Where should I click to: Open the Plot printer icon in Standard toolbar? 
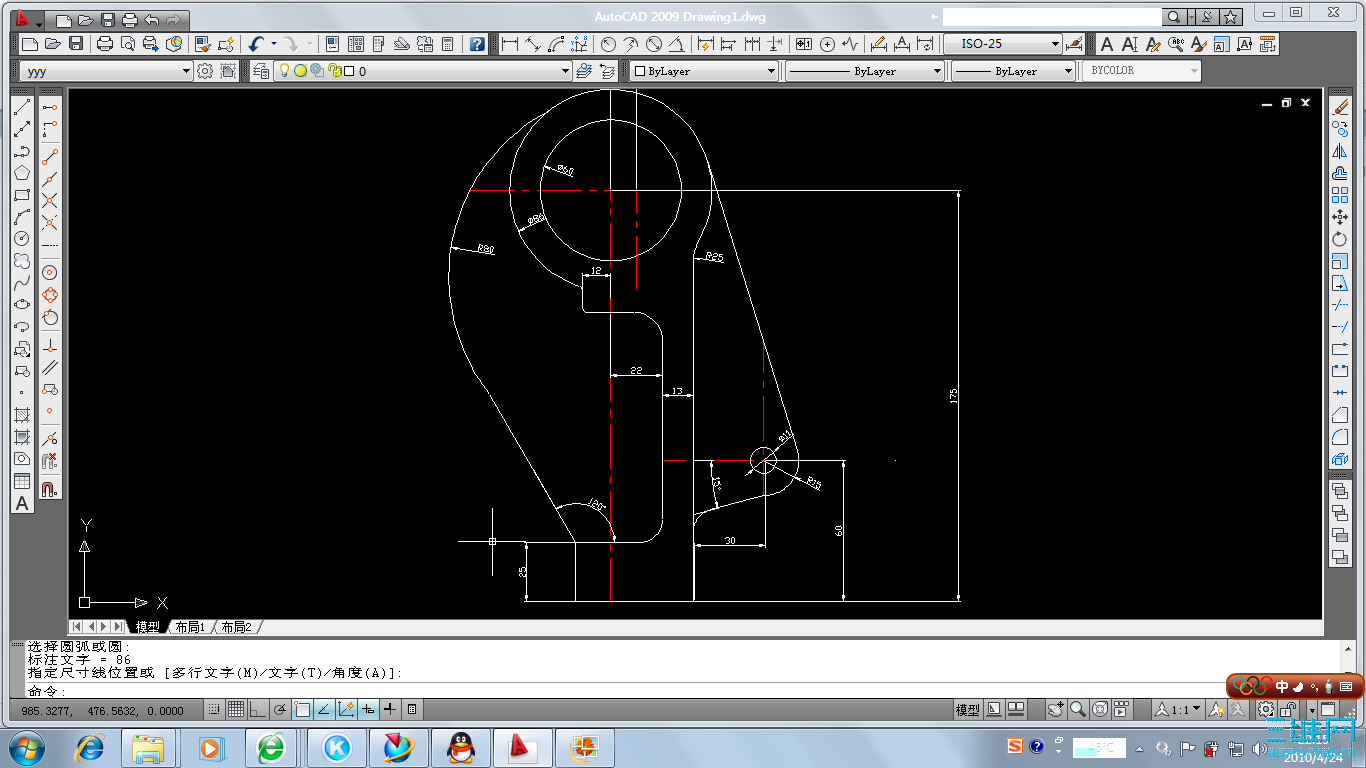tap(105, 44)
